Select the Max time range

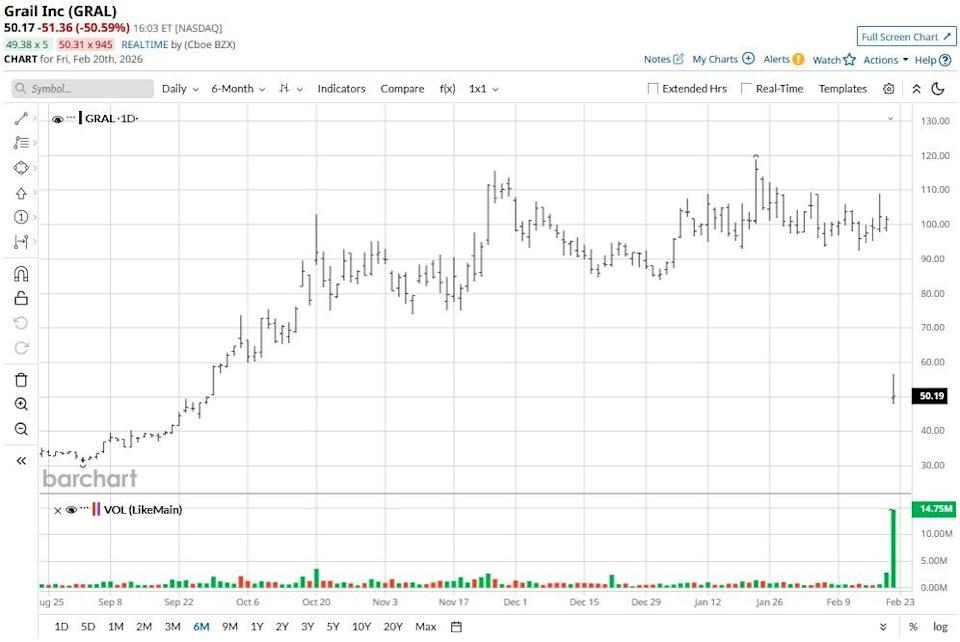[x=426, y=626]
